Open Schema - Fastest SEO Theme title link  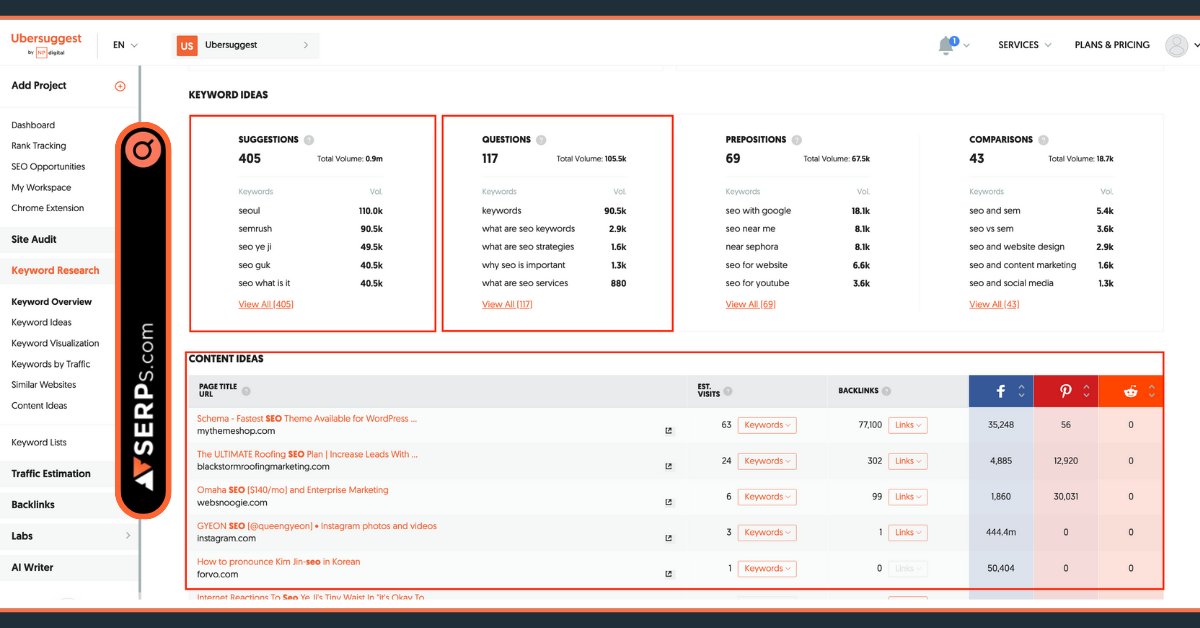(307, 419)
